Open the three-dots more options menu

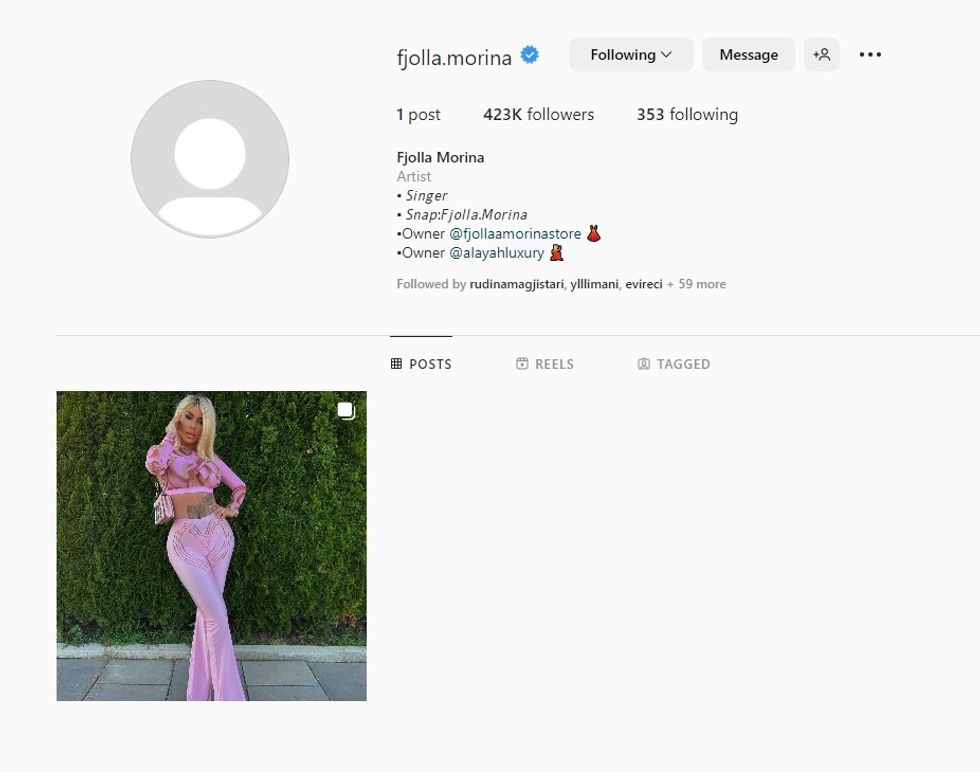pos(870,54)
